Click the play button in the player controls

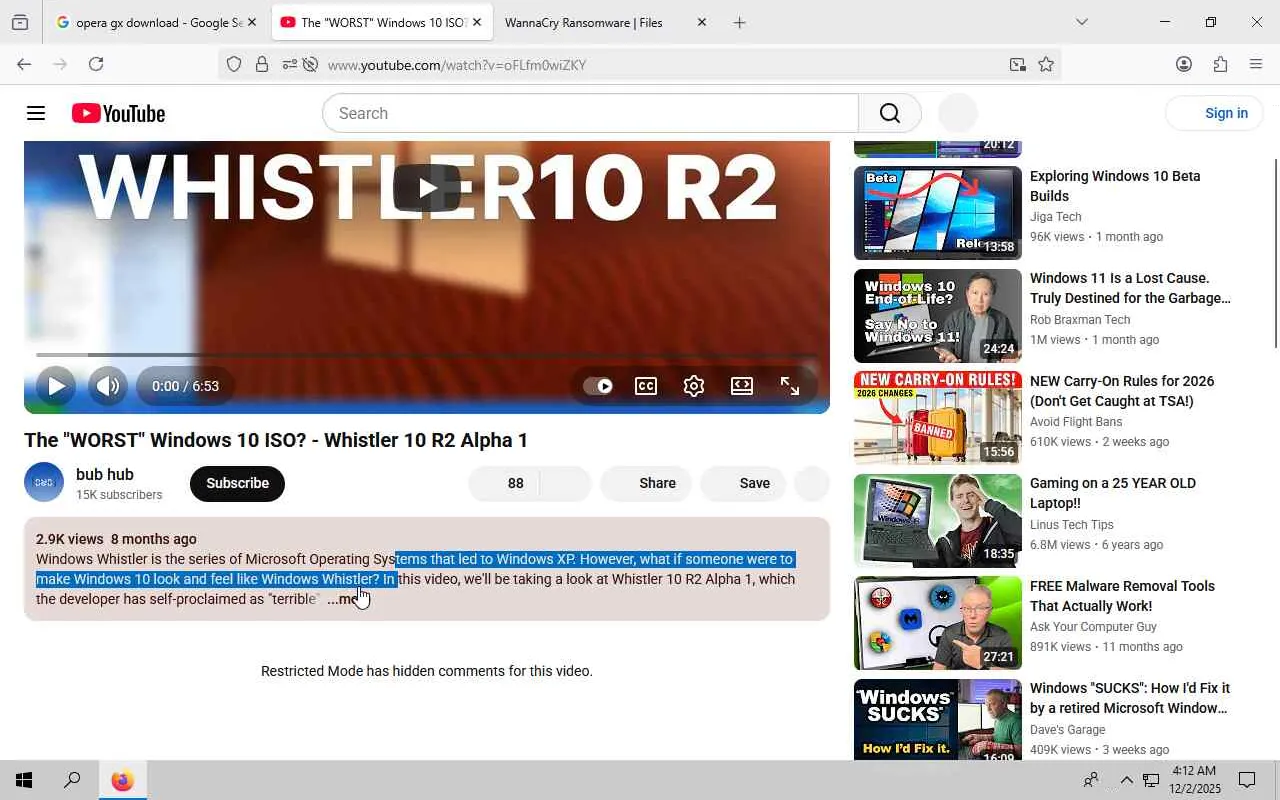56,386
